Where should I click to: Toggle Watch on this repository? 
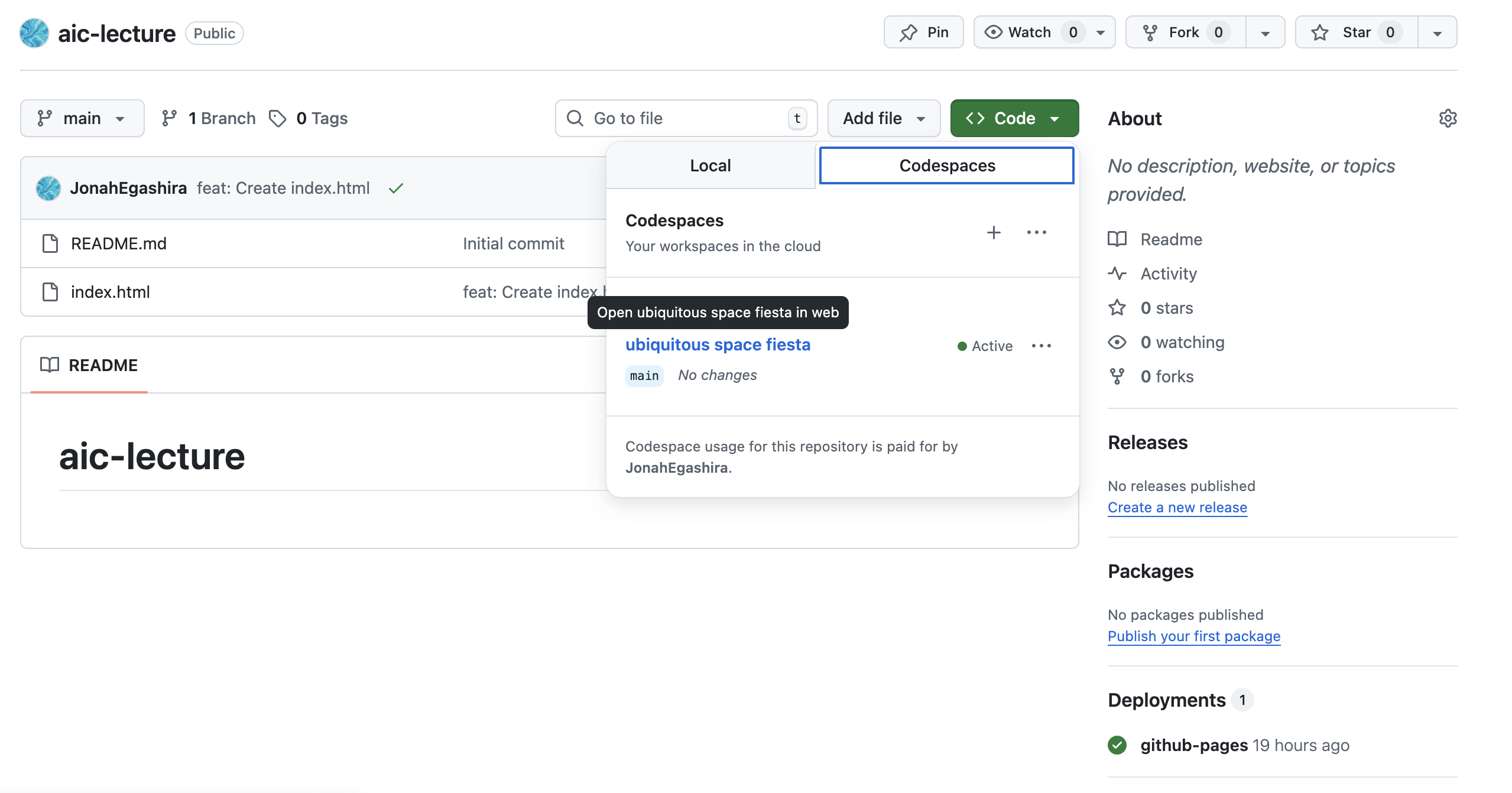(x=1028, y=32)
